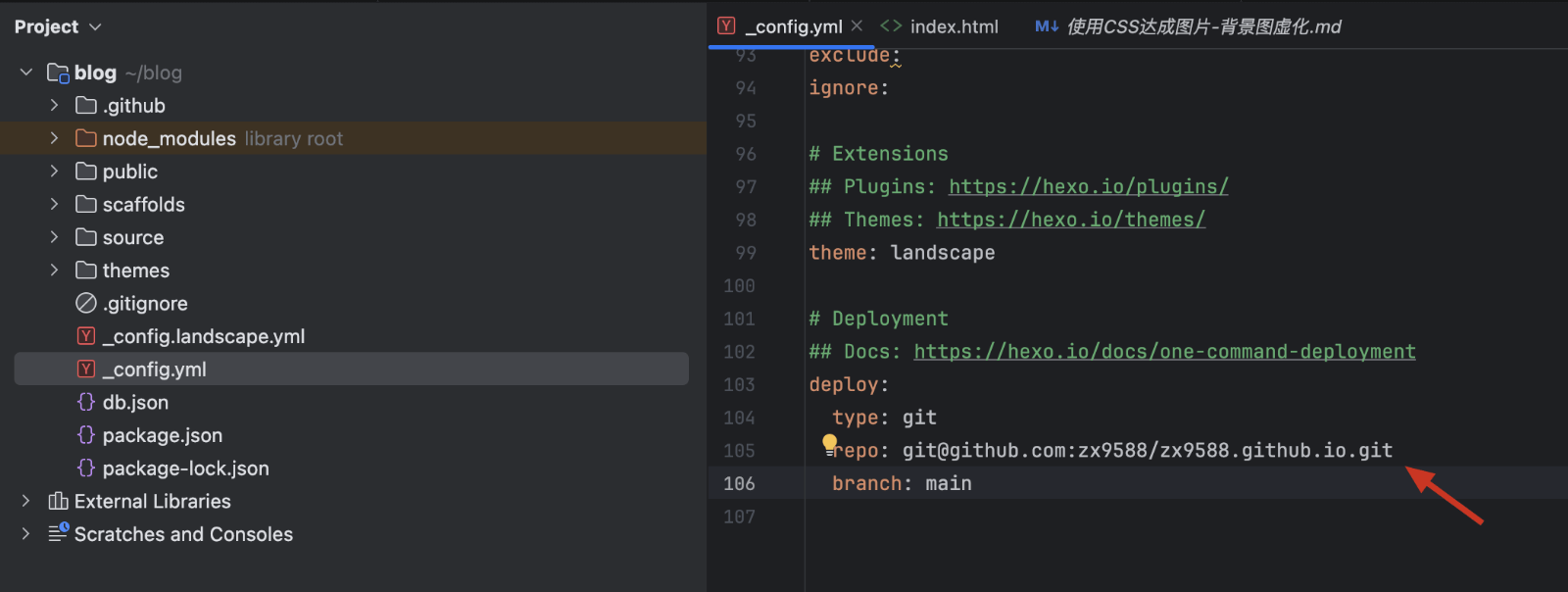
Task: Open the one-command-deployment docs link
Action: 1164,351
